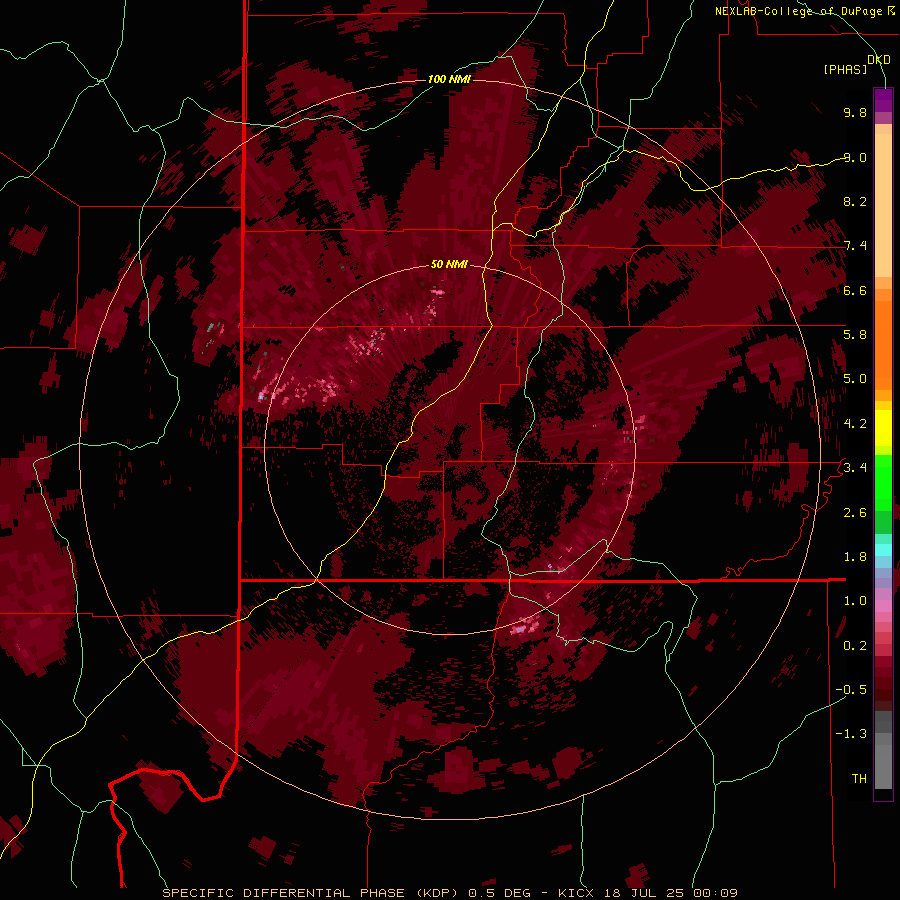Click the 9.0 value on the legend
The width and height of the screenshot is (900, 900).
click(855, 157)
